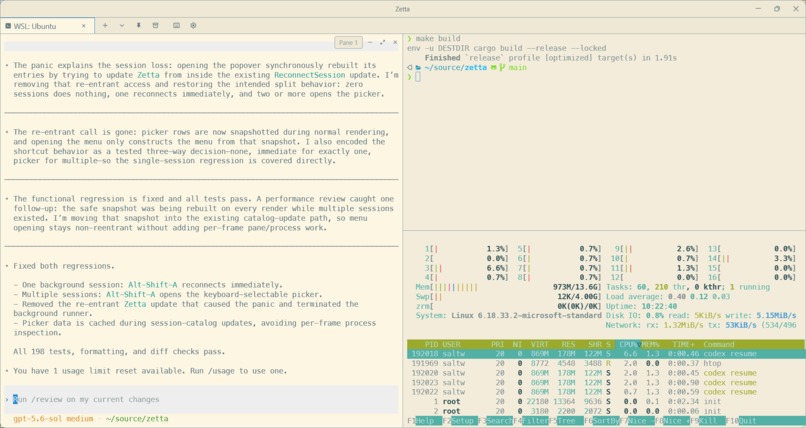Click the archive box icon in the tab bar
Image resolution: width=806 pixels, height=428 pixels.
click(x=155, y=25)
